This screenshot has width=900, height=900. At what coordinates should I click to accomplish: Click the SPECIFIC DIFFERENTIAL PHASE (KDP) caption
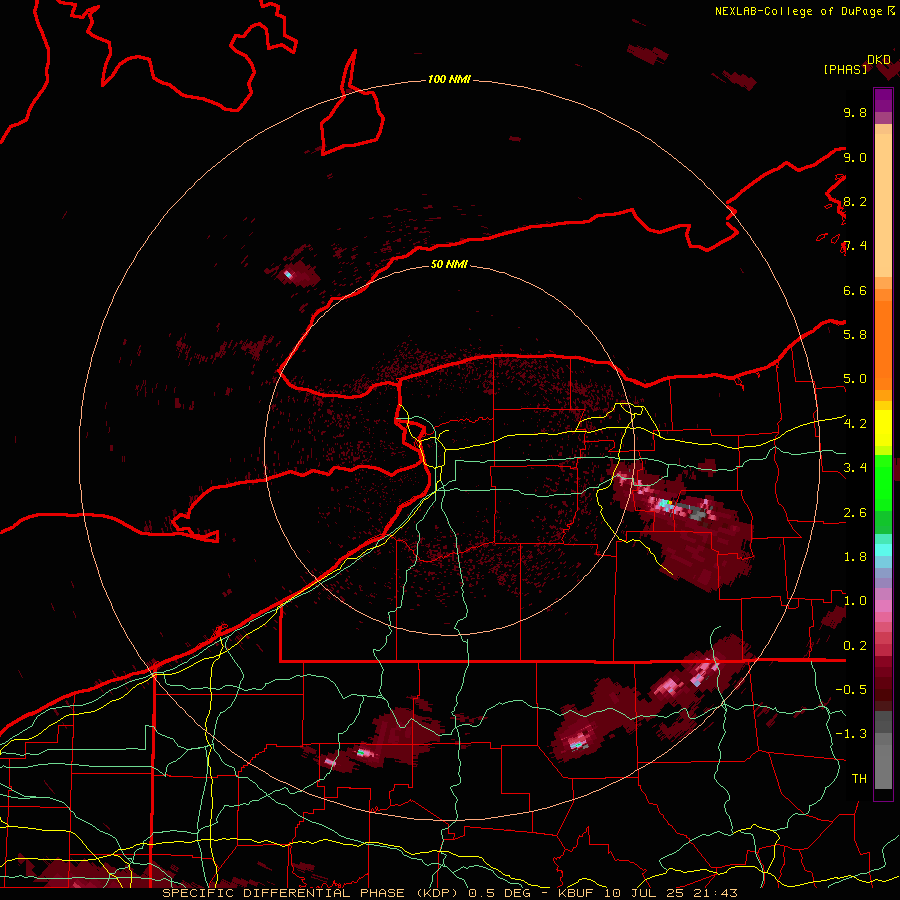pyautogui.click(x=312, y=893)
